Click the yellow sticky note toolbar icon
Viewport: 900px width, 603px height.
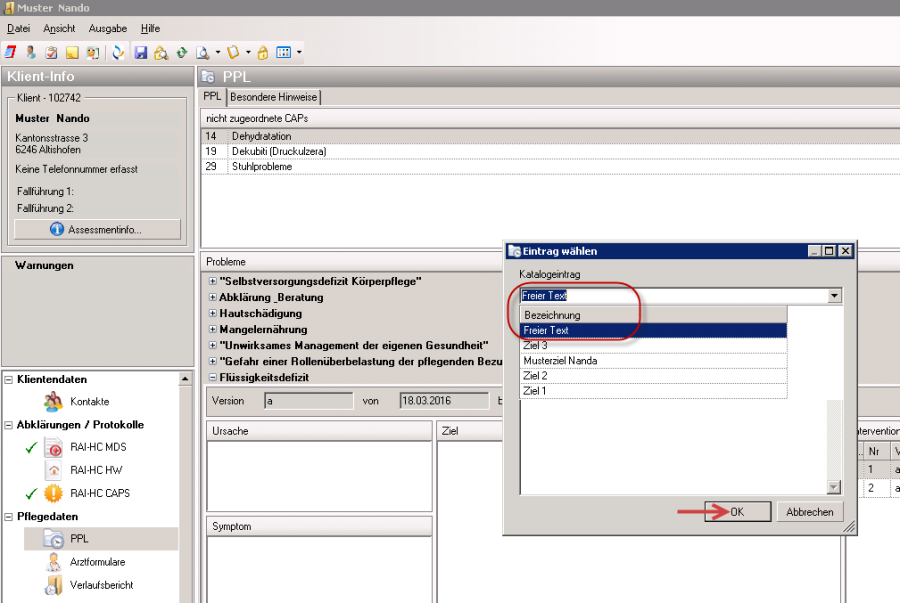tap(72, 52)
